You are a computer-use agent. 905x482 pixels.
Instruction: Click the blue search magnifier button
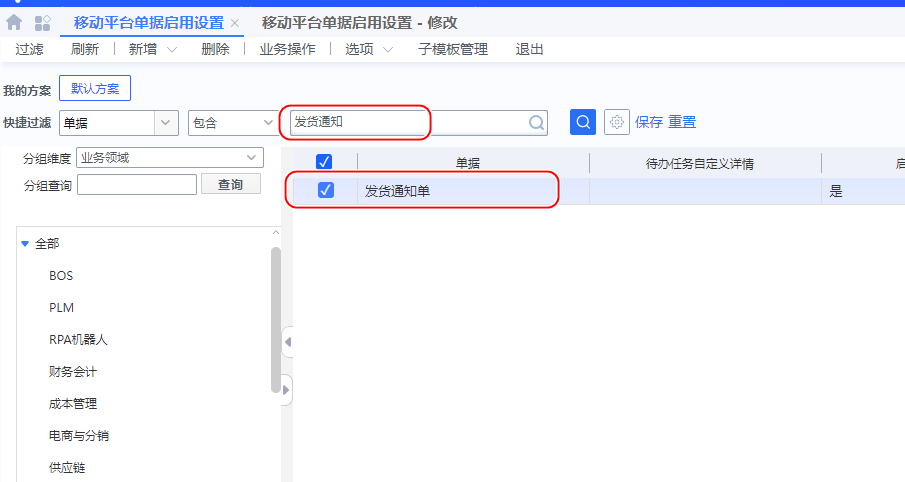(583, 122)
